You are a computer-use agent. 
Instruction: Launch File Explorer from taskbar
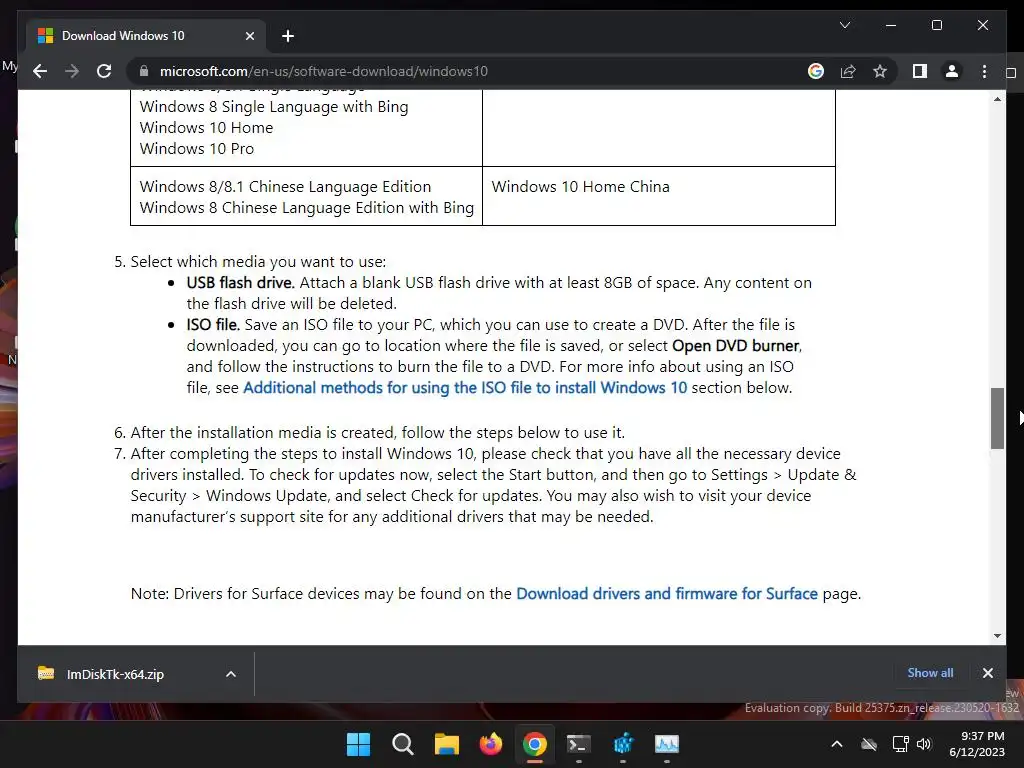447,744
